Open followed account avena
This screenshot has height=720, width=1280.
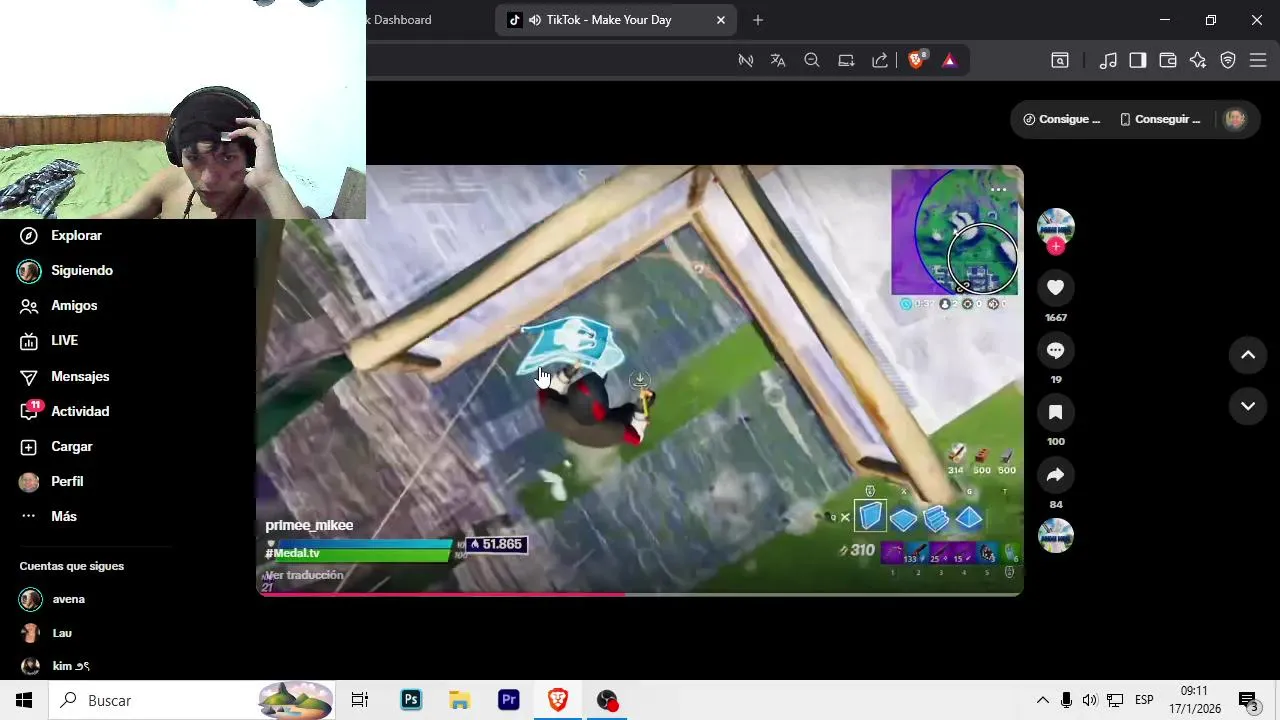[53, 599]
